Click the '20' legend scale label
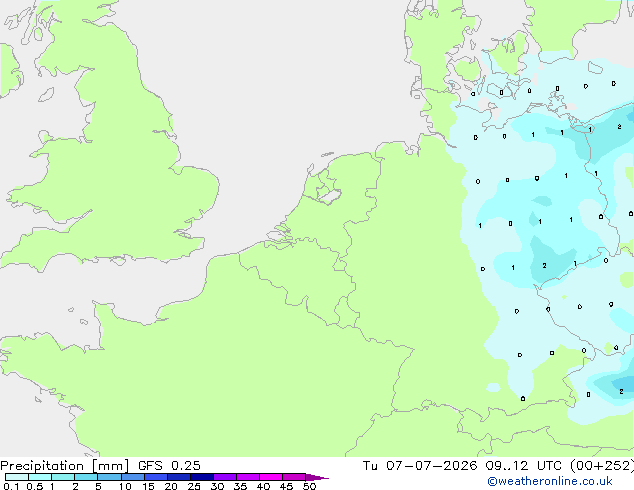Screen dimensions: 634x490 click(171, 486)
